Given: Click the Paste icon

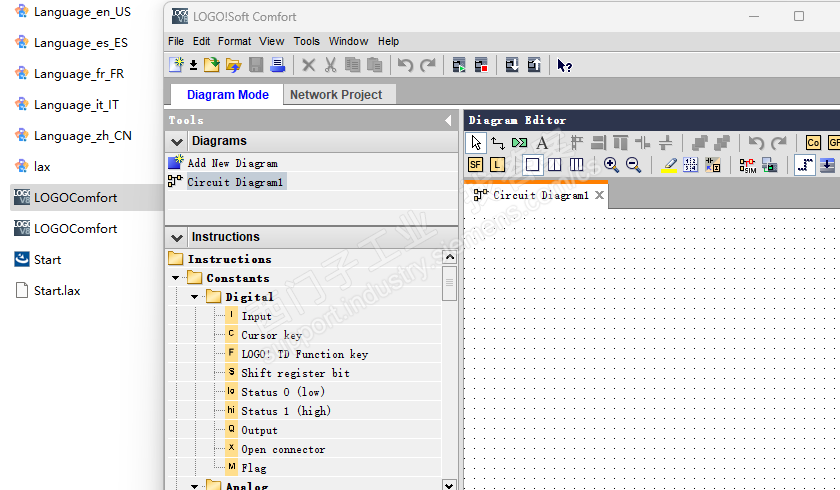Looking at the screenshot, I should 374,65.
